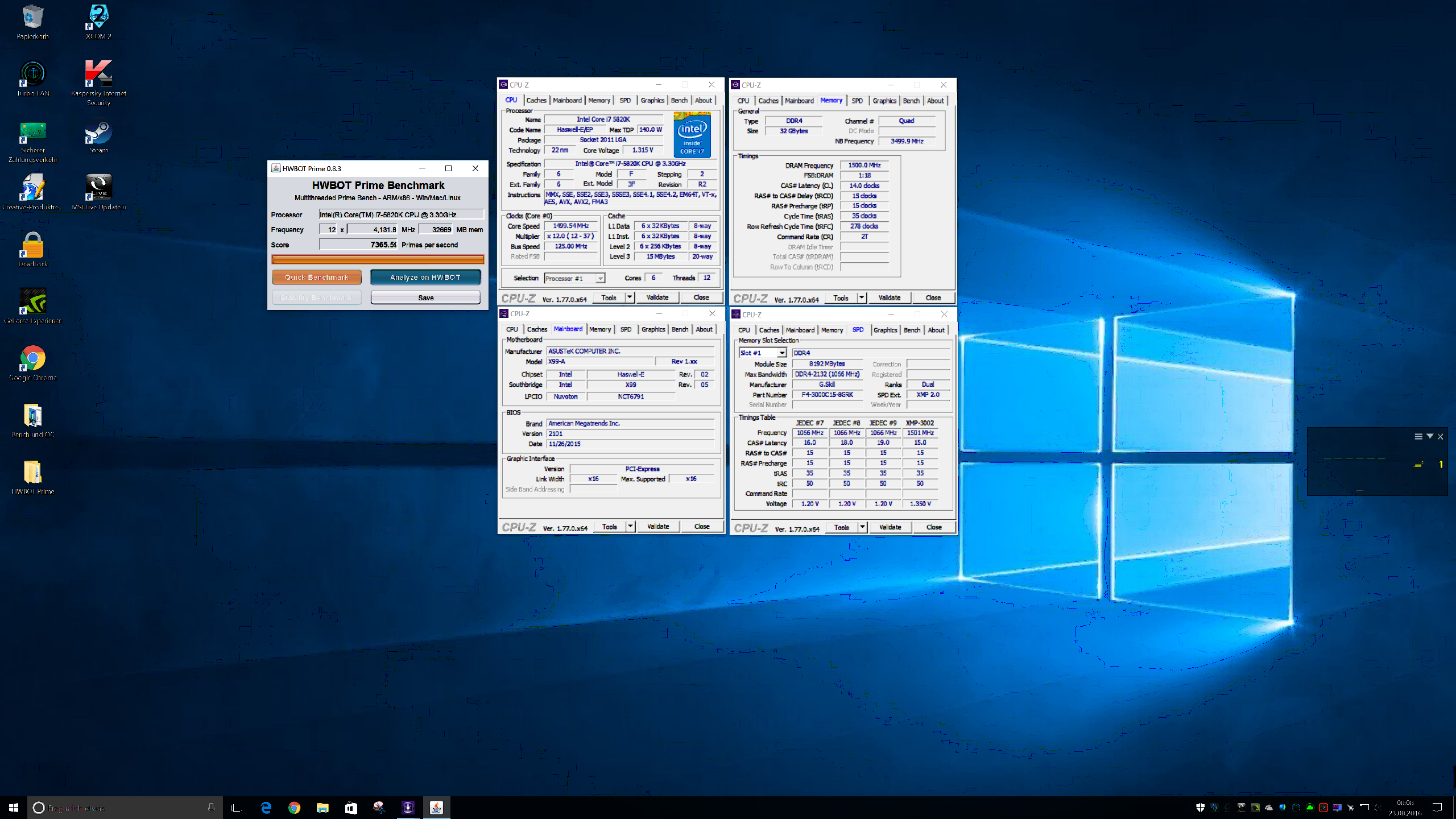Open the Turbo LAN desktop shortcut

point(33,78)
